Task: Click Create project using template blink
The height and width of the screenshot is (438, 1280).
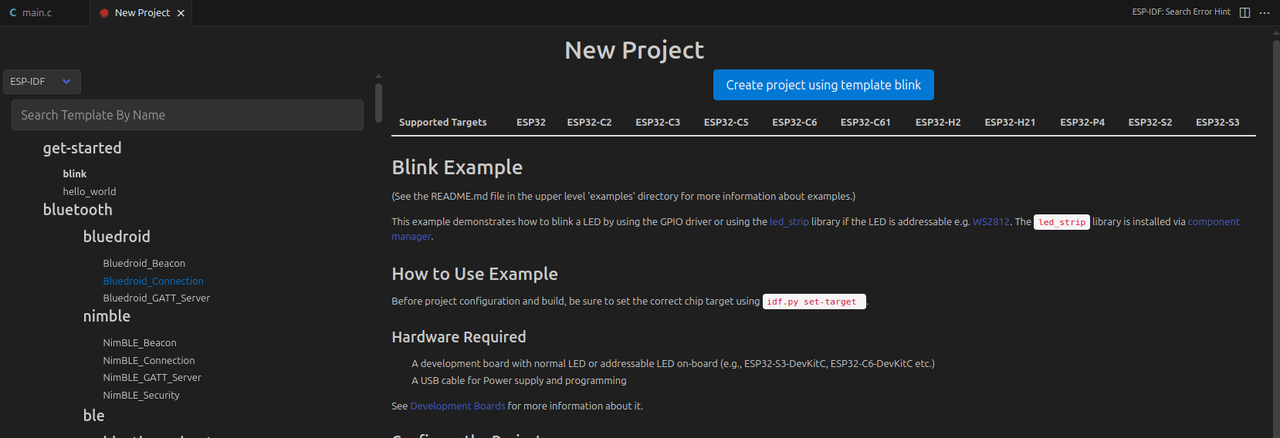Action: [823, 85]
